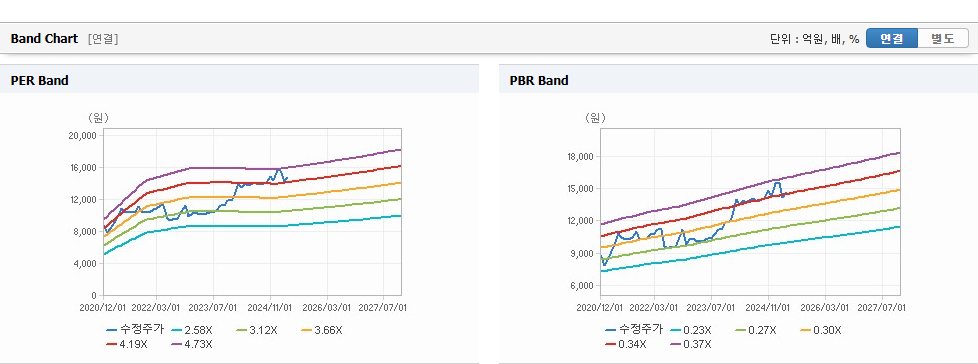Click 2022/03/01 on PBR Band x-axis

point(655,307)
